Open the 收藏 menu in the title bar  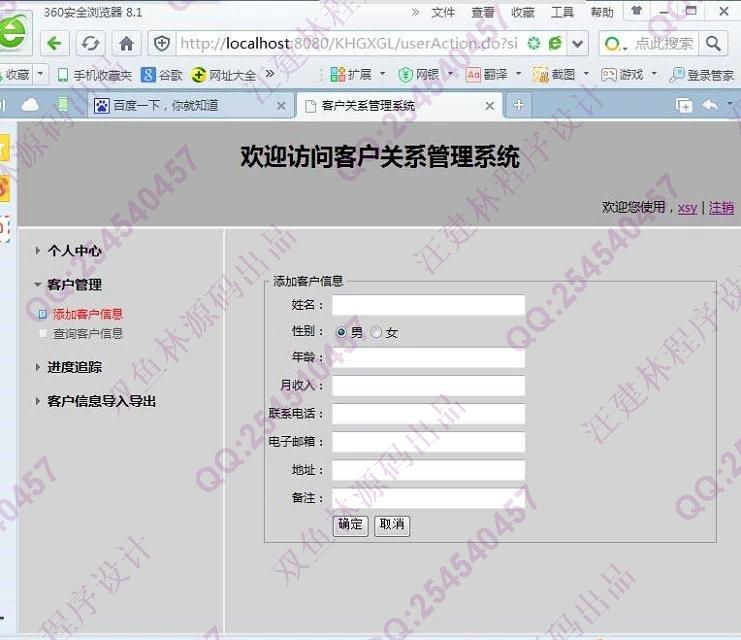tap(522, 12)
